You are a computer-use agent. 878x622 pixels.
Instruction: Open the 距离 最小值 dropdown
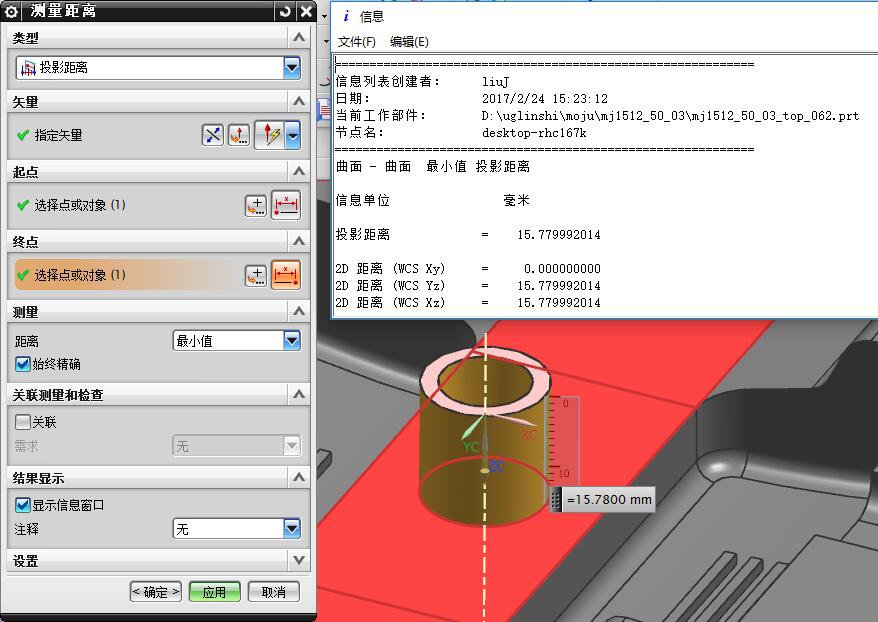click(x=291, y=341)
